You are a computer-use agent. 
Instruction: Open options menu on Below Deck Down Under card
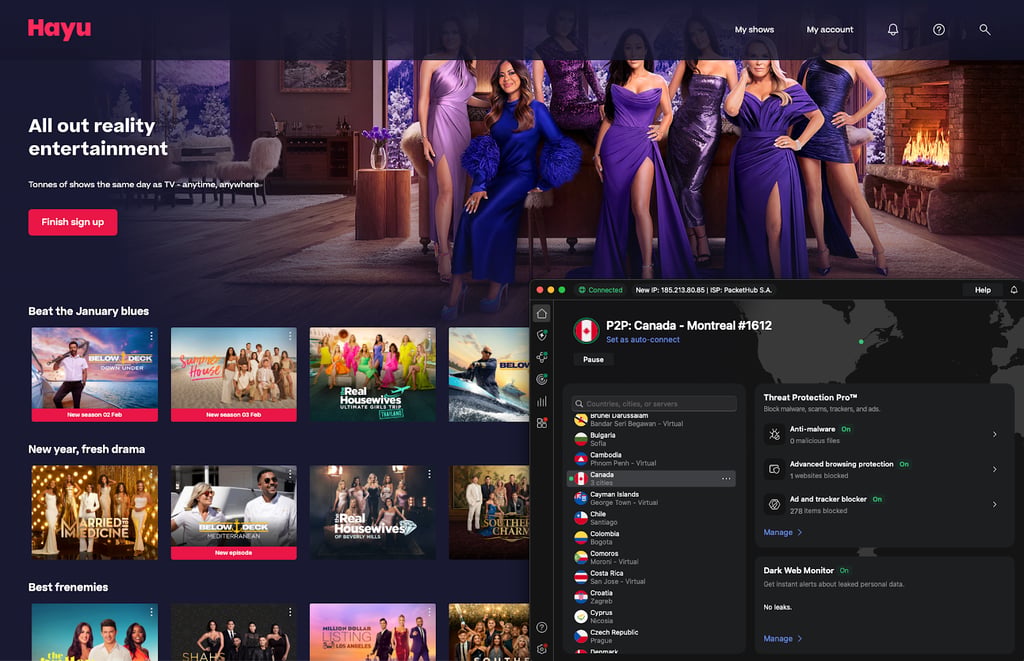pos(152,336)
